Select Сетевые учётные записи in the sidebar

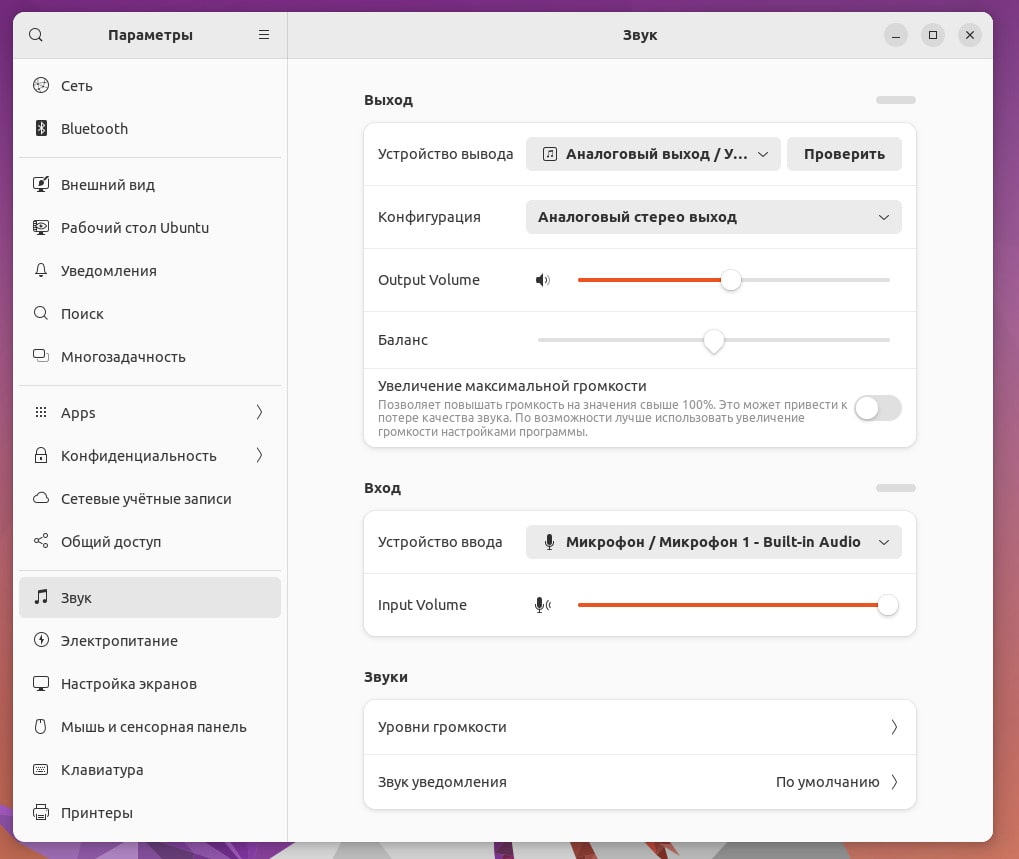pos(150,498)
